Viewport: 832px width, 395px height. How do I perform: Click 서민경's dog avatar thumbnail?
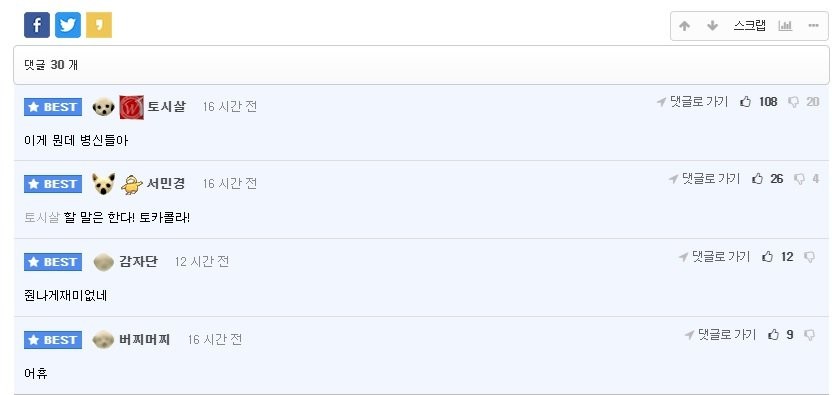pos(103,184)
